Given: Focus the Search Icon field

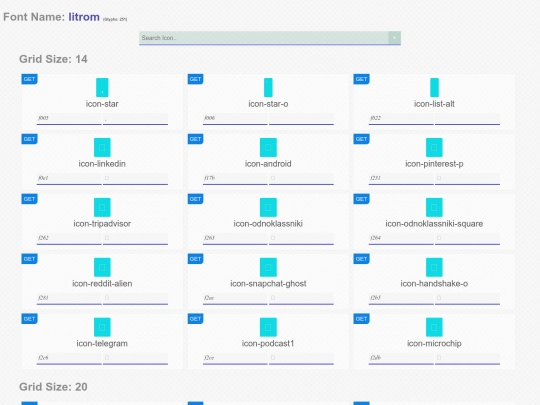Looking at the screenshot, I should pos(263,38).
